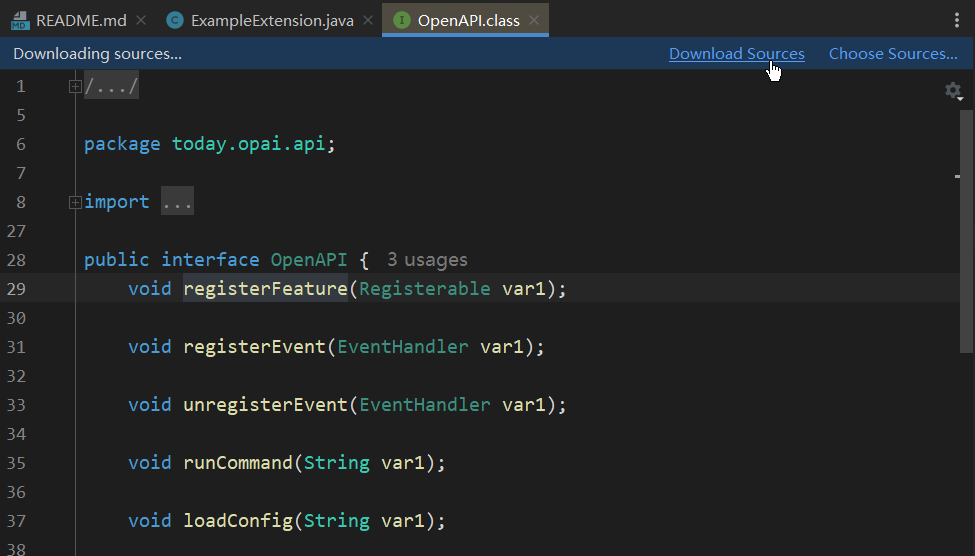Switch to the README.md tab
Viewport: 975px width, 556px height.
click(81, 21)
